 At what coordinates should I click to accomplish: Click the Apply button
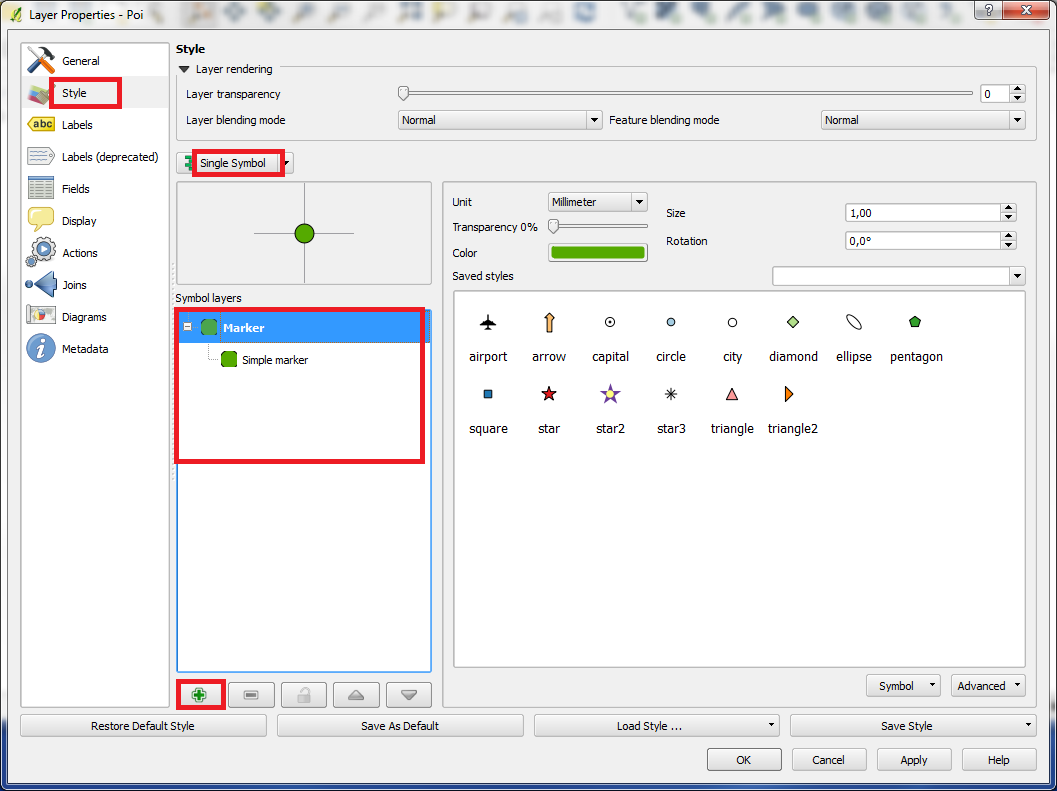(913, 759)
